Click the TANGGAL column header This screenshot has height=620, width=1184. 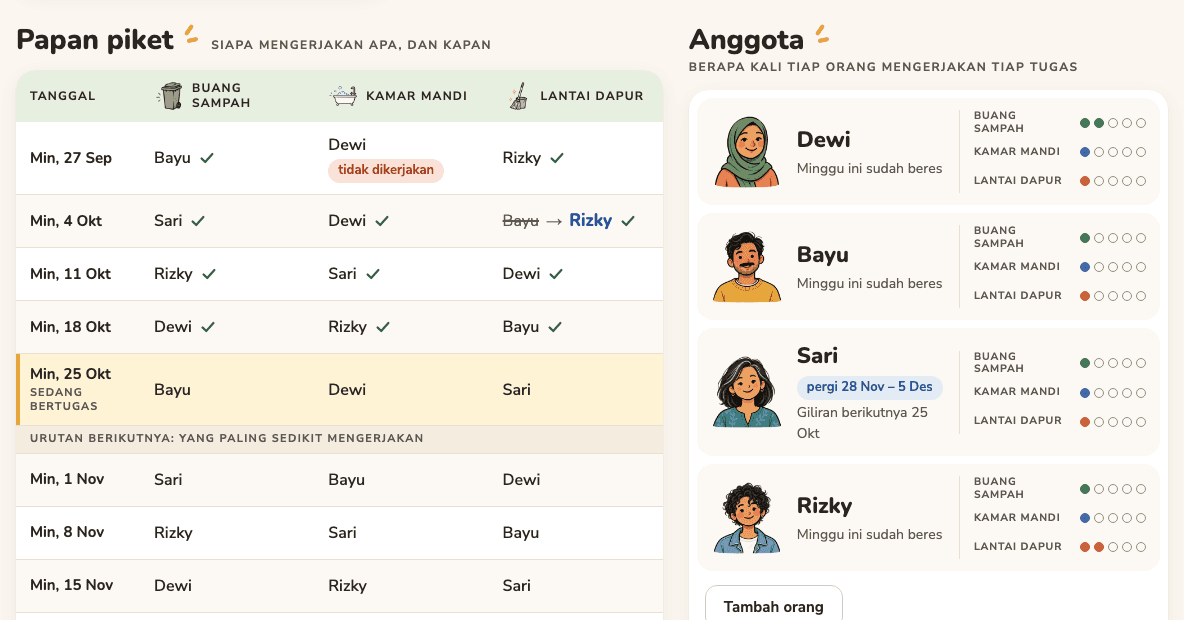tap(63, 96)
